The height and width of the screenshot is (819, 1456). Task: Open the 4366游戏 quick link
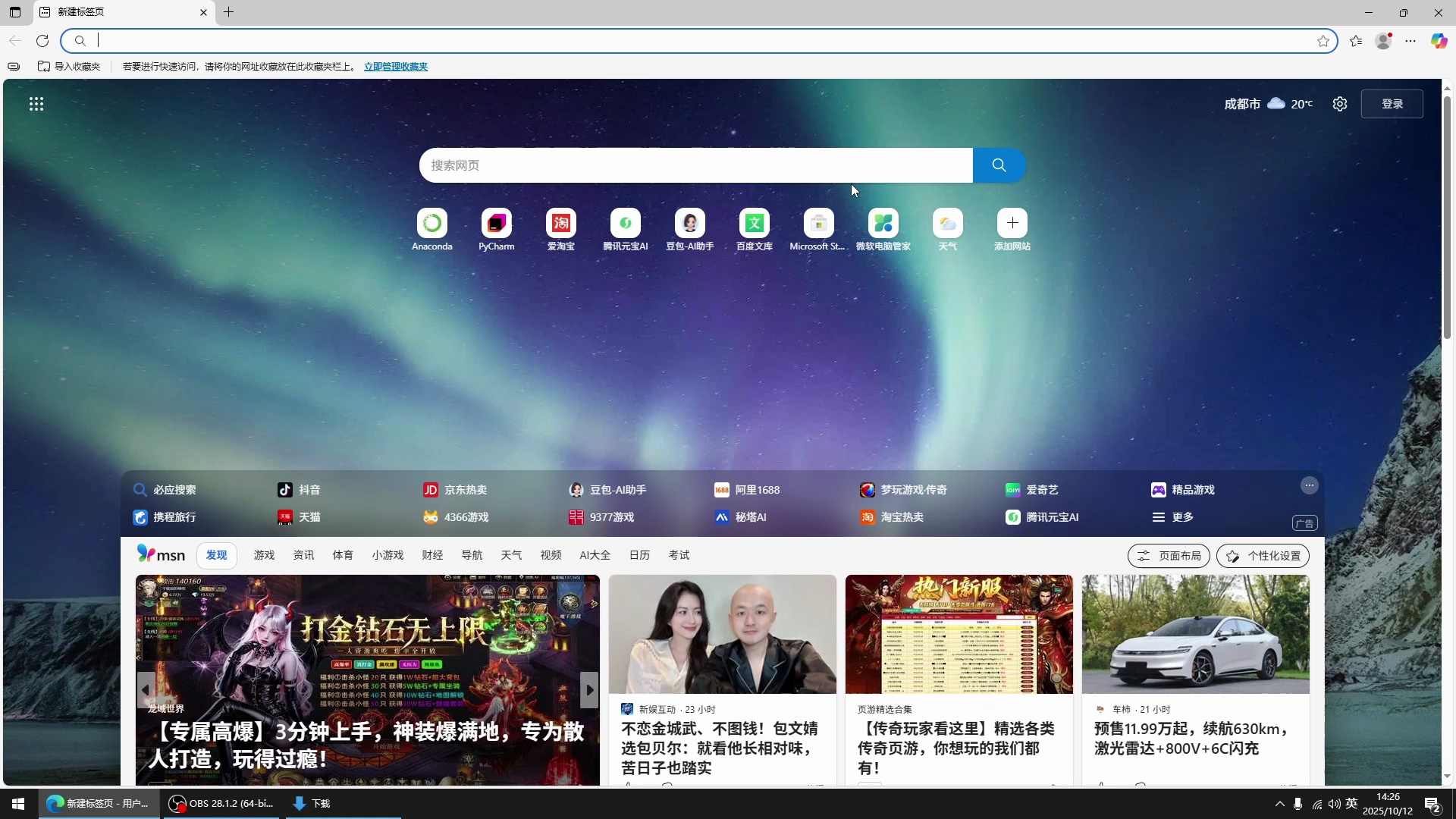(x=456, y=517)
